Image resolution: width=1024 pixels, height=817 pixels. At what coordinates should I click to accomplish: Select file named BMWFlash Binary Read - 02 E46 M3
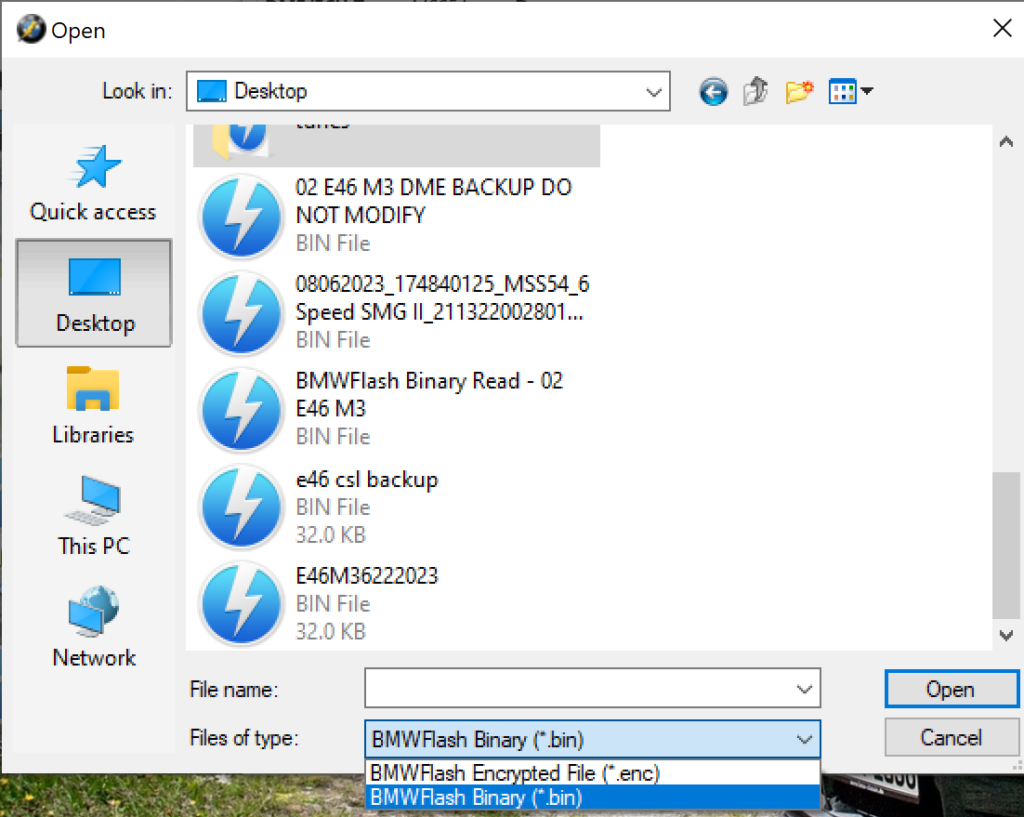point(429,394)
